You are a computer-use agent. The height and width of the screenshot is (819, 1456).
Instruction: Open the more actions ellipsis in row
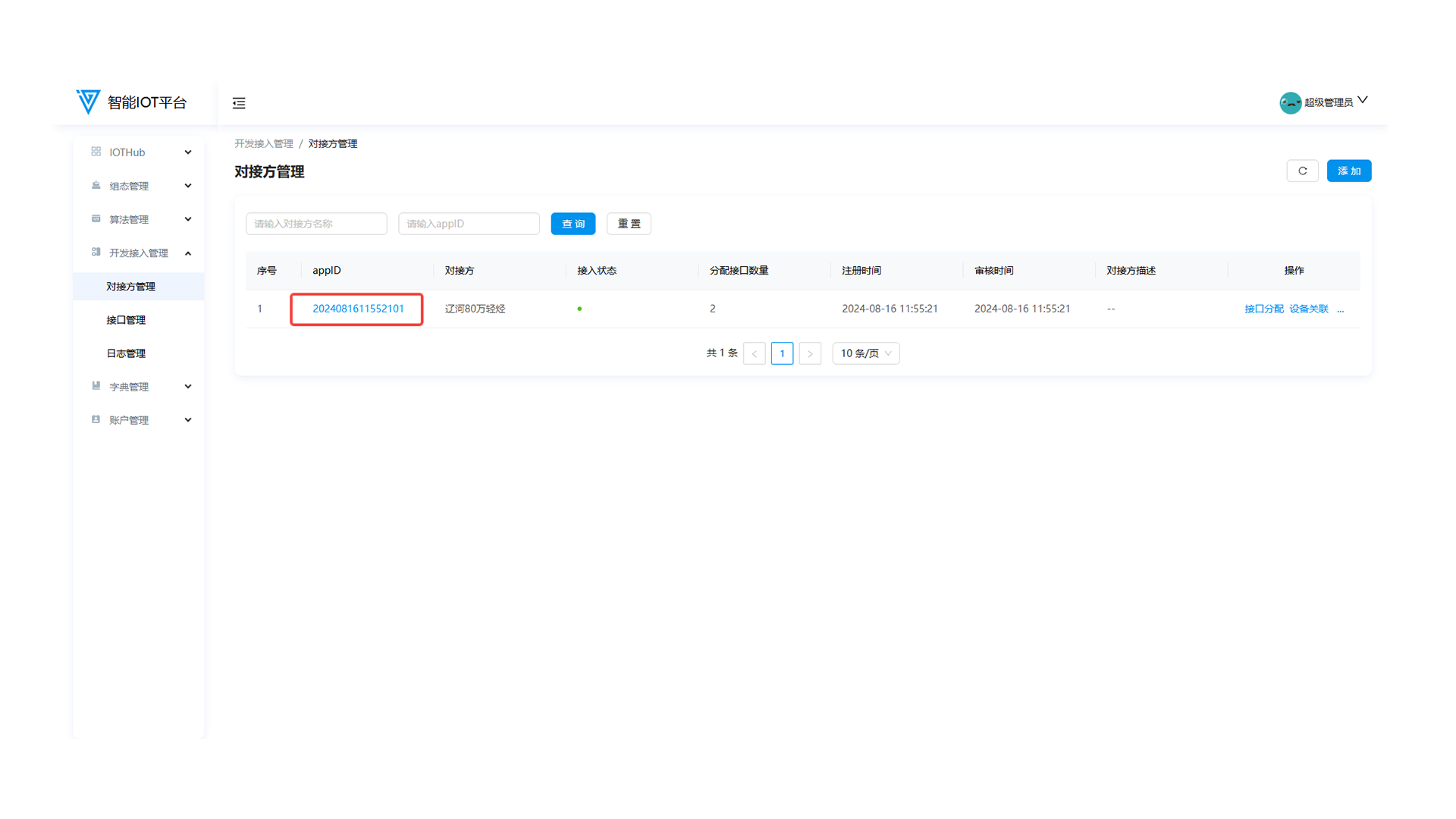(x=1341, y=309)
